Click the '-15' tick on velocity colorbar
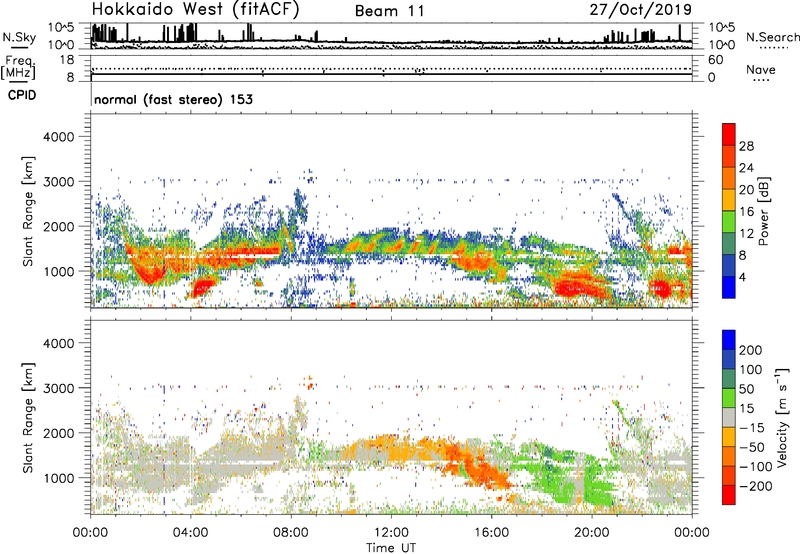This screenshot has height=554, width=800. (752, 428)
